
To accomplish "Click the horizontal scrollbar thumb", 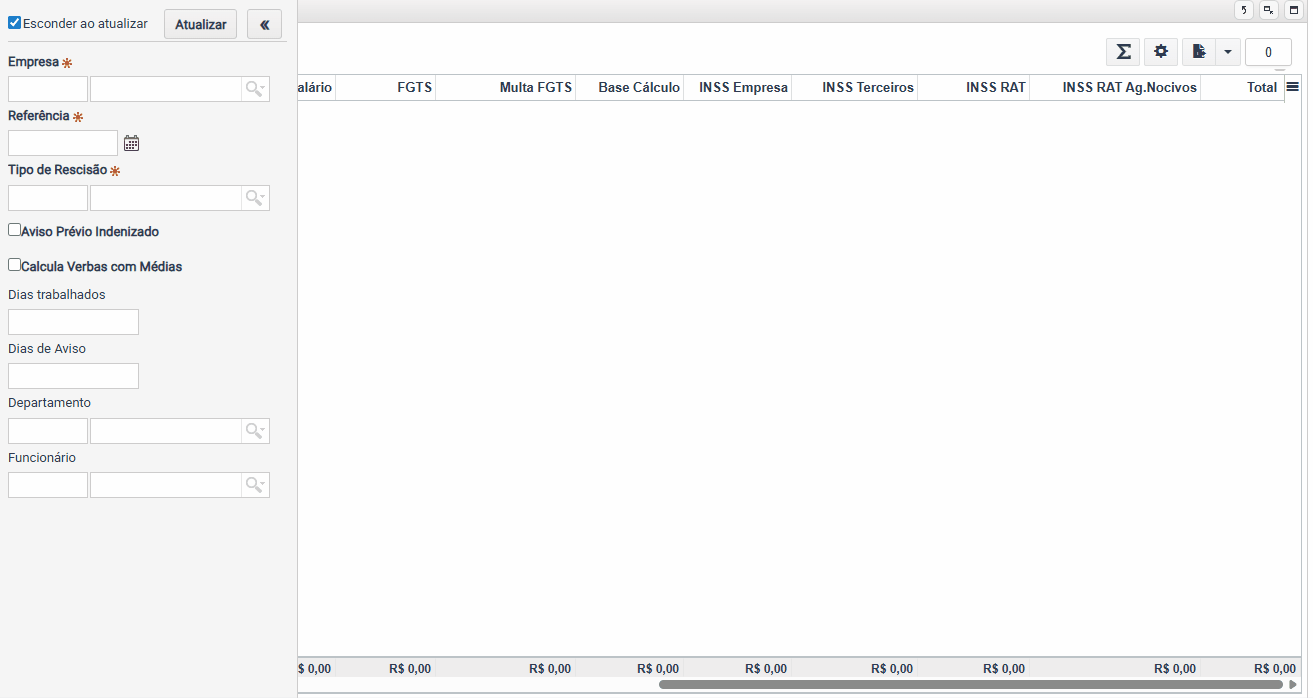I will 970,685.
